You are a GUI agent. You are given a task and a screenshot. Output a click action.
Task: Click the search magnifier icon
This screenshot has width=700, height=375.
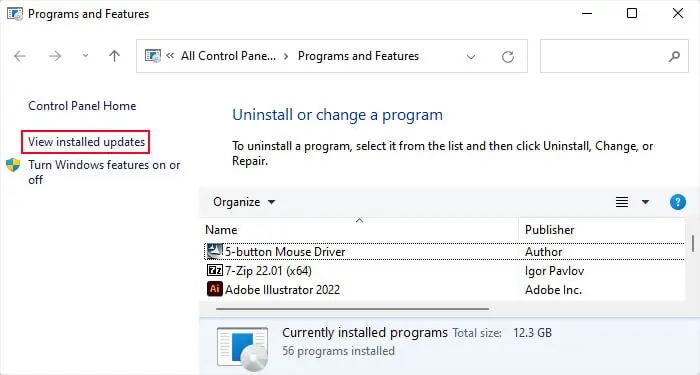click(x=674, y=56)
